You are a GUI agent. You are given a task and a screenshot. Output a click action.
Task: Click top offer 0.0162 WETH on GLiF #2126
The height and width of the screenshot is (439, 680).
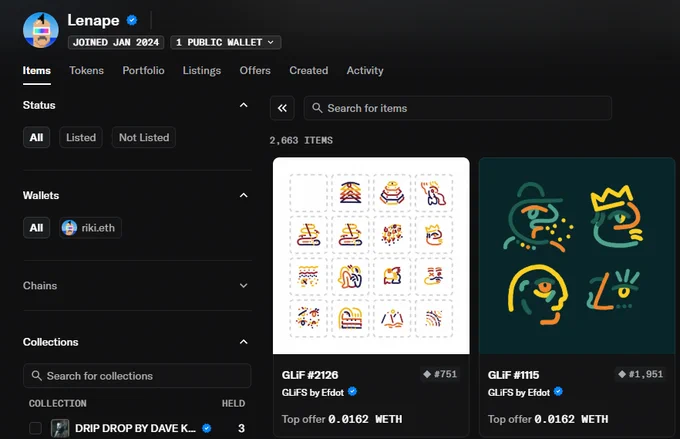[342, 419]
